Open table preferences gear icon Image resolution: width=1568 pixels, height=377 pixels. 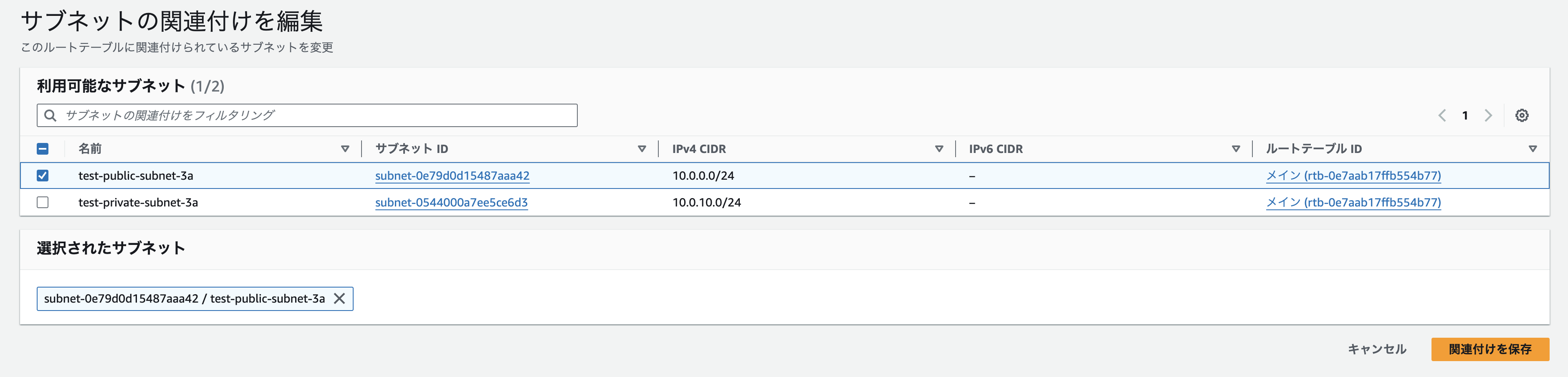tap(1522, 115)
